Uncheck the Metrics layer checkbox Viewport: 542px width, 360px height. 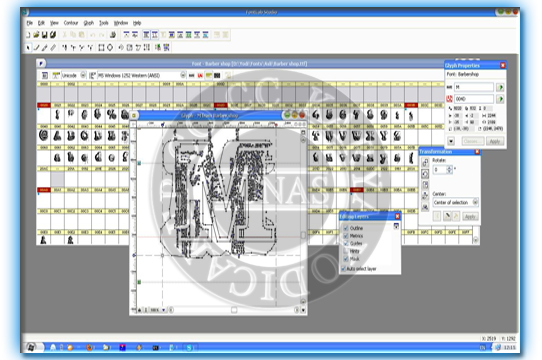[x=345, y=236]
